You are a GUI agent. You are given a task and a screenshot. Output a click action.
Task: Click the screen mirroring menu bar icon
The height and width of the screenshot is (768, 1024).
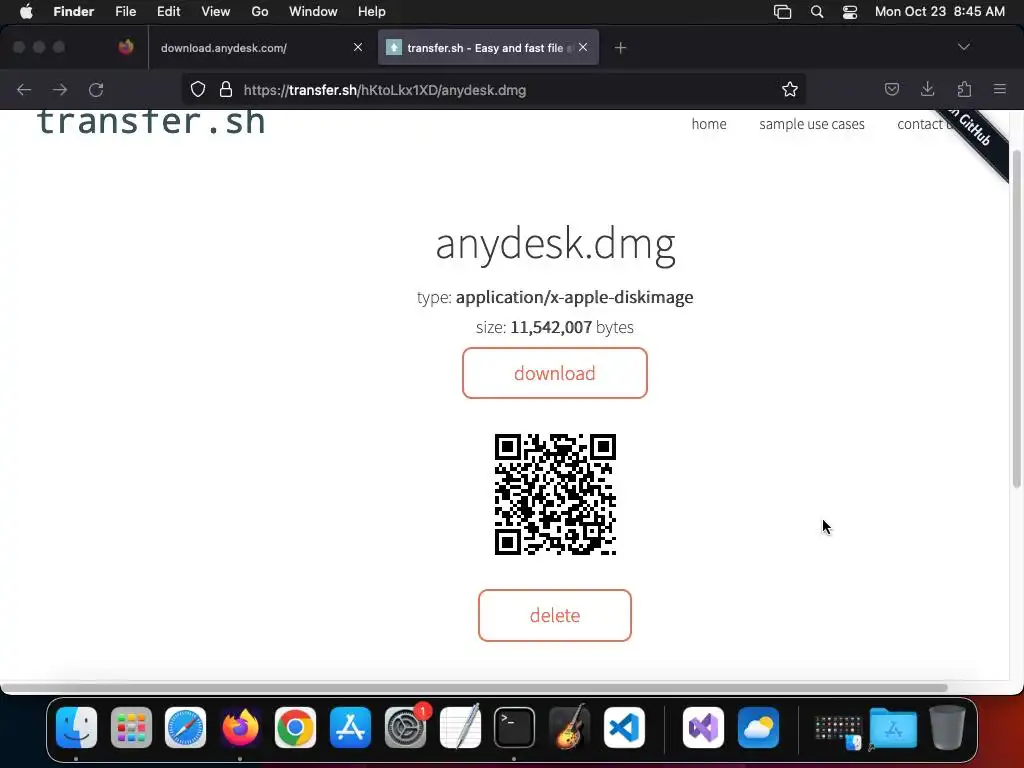(782, 12)
